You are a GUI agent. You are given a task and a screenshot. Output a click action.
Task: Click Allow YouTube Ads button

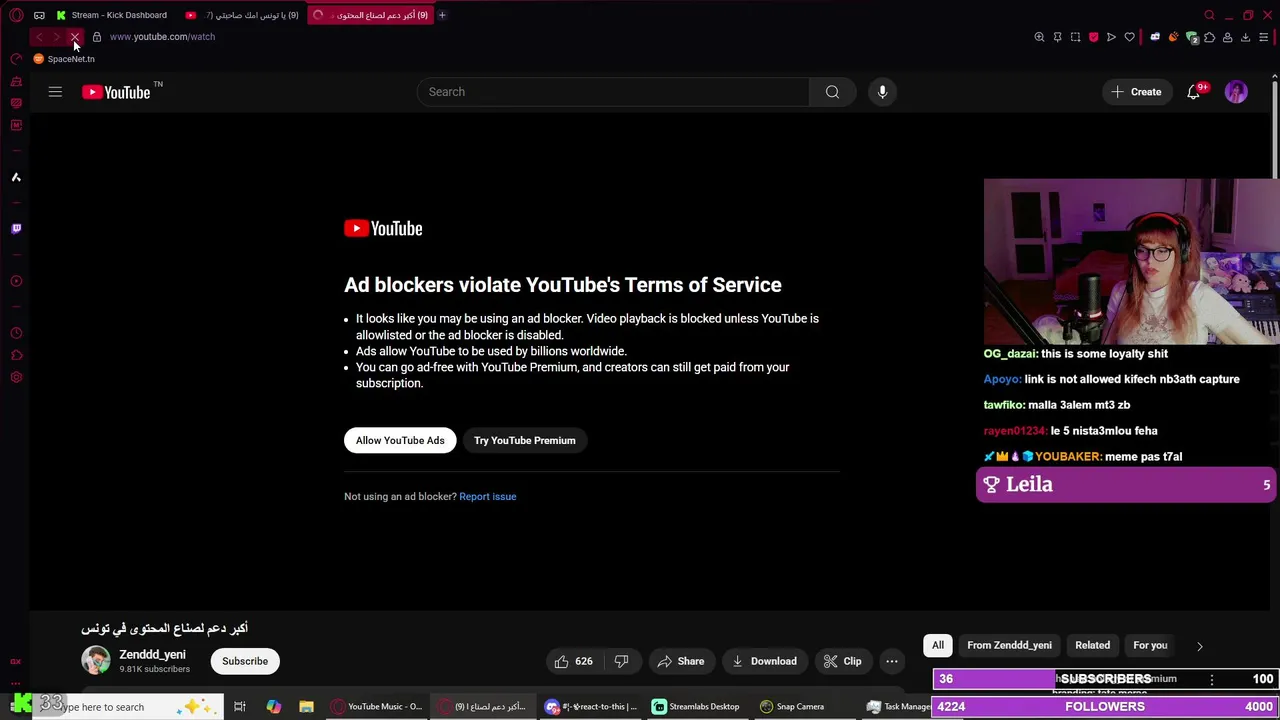[x=400, y=440]
